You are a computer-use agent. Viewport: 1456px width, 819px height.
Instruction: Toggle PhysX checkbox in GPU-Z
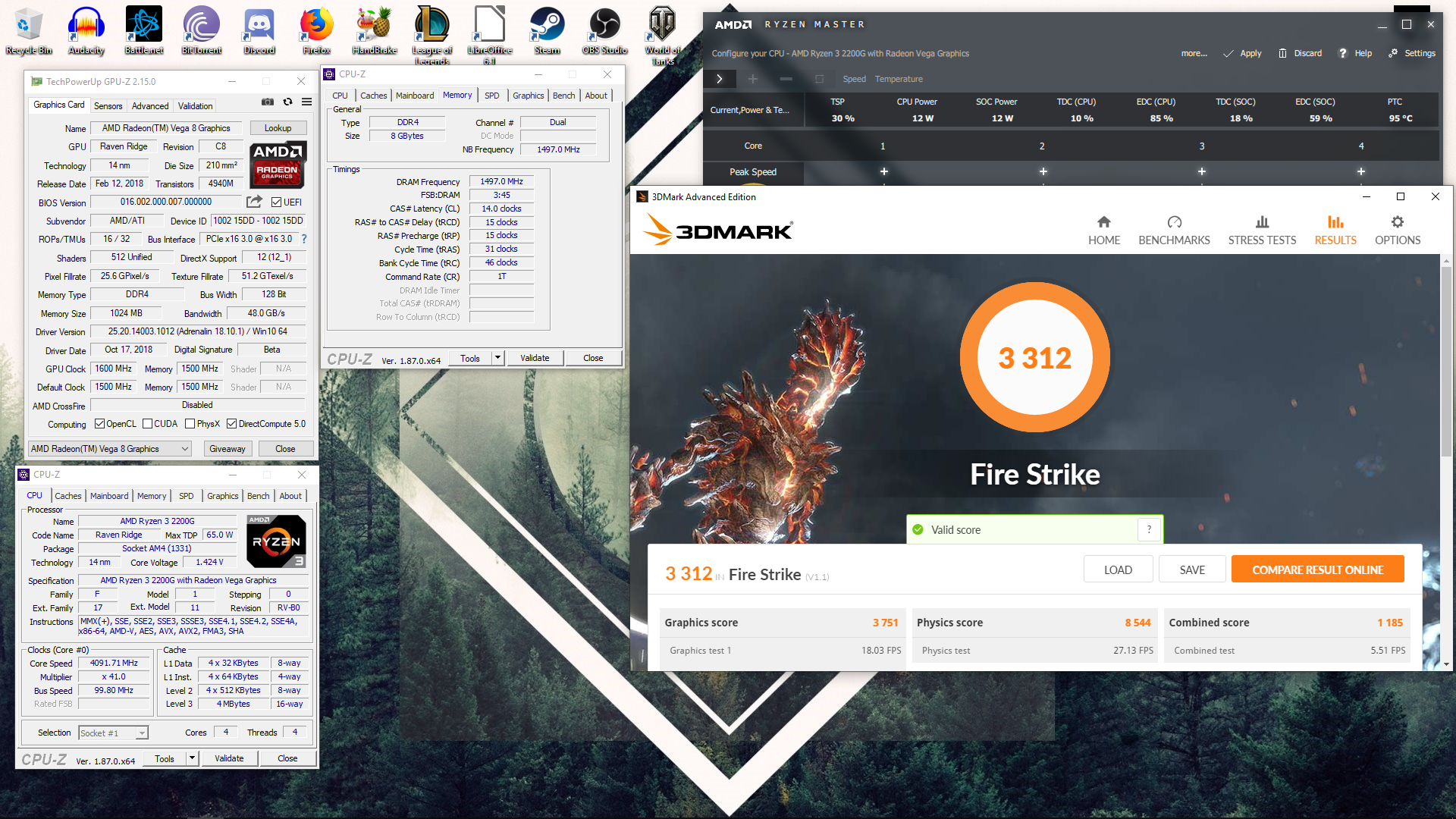(190, 424)
